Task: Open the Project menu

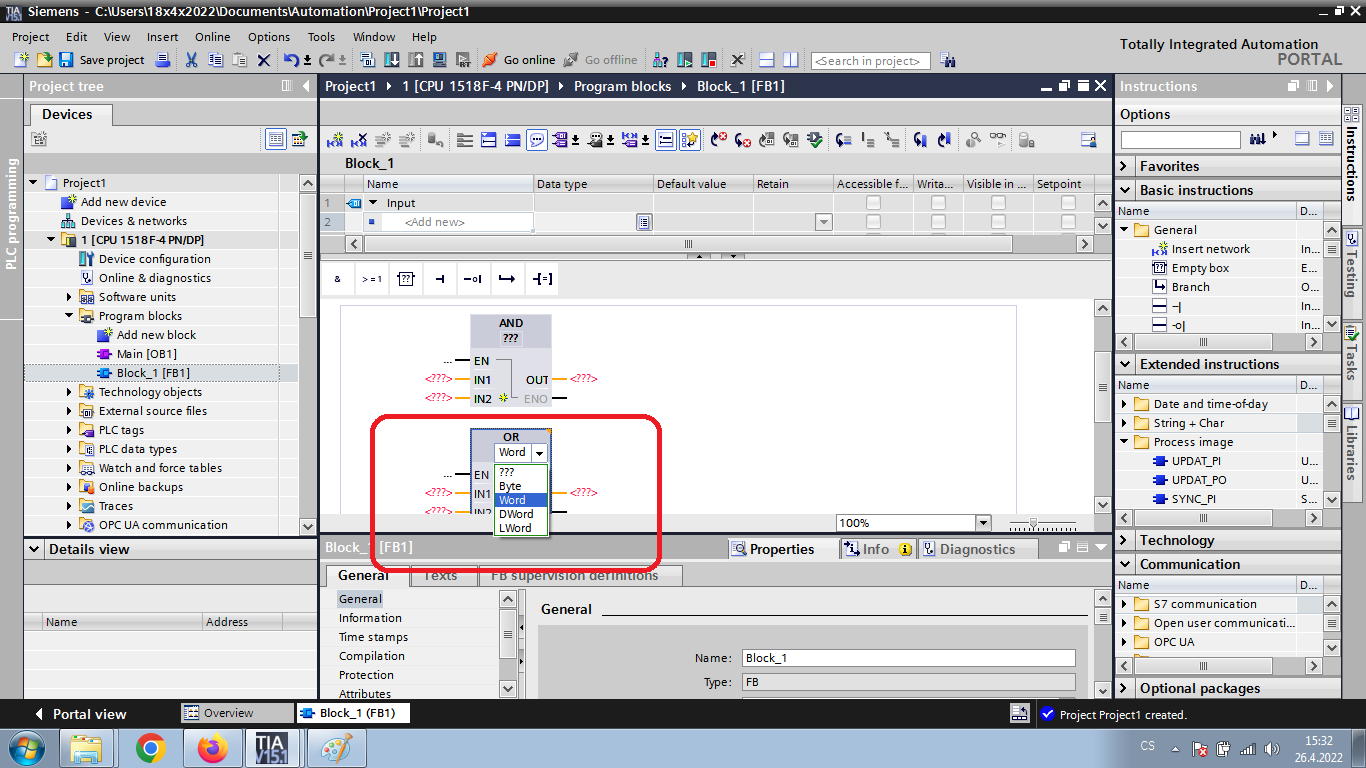Action: pyautogui.click(x=31, y=37)
